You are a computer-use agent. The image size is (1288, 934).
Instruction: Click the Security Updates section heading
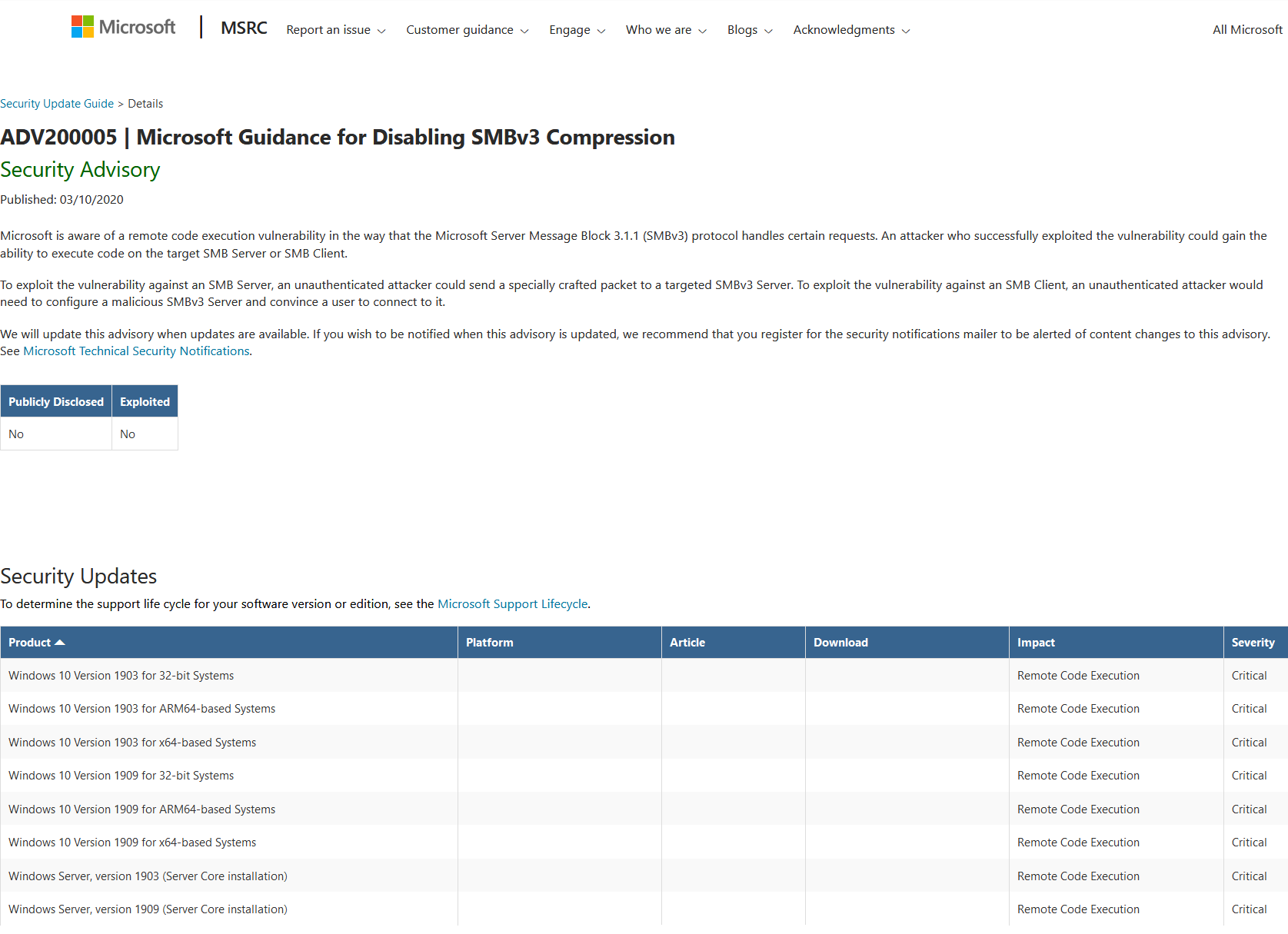click(78, 577)
